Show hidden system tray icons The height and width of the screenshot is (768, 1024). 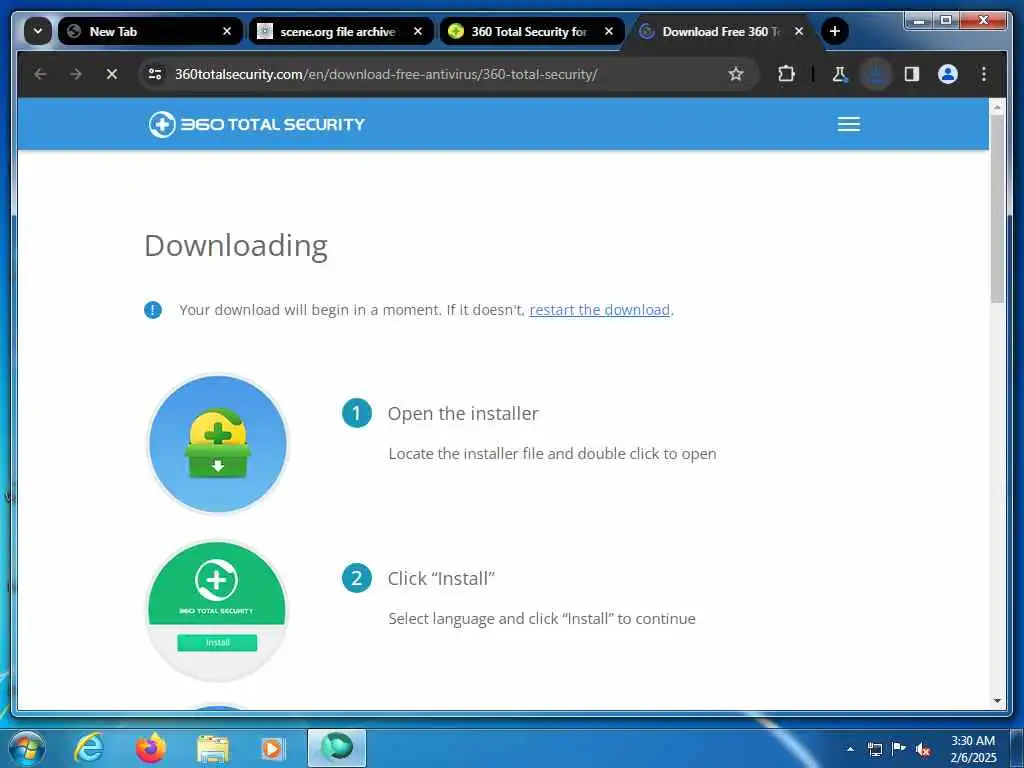tap(850, 749)
